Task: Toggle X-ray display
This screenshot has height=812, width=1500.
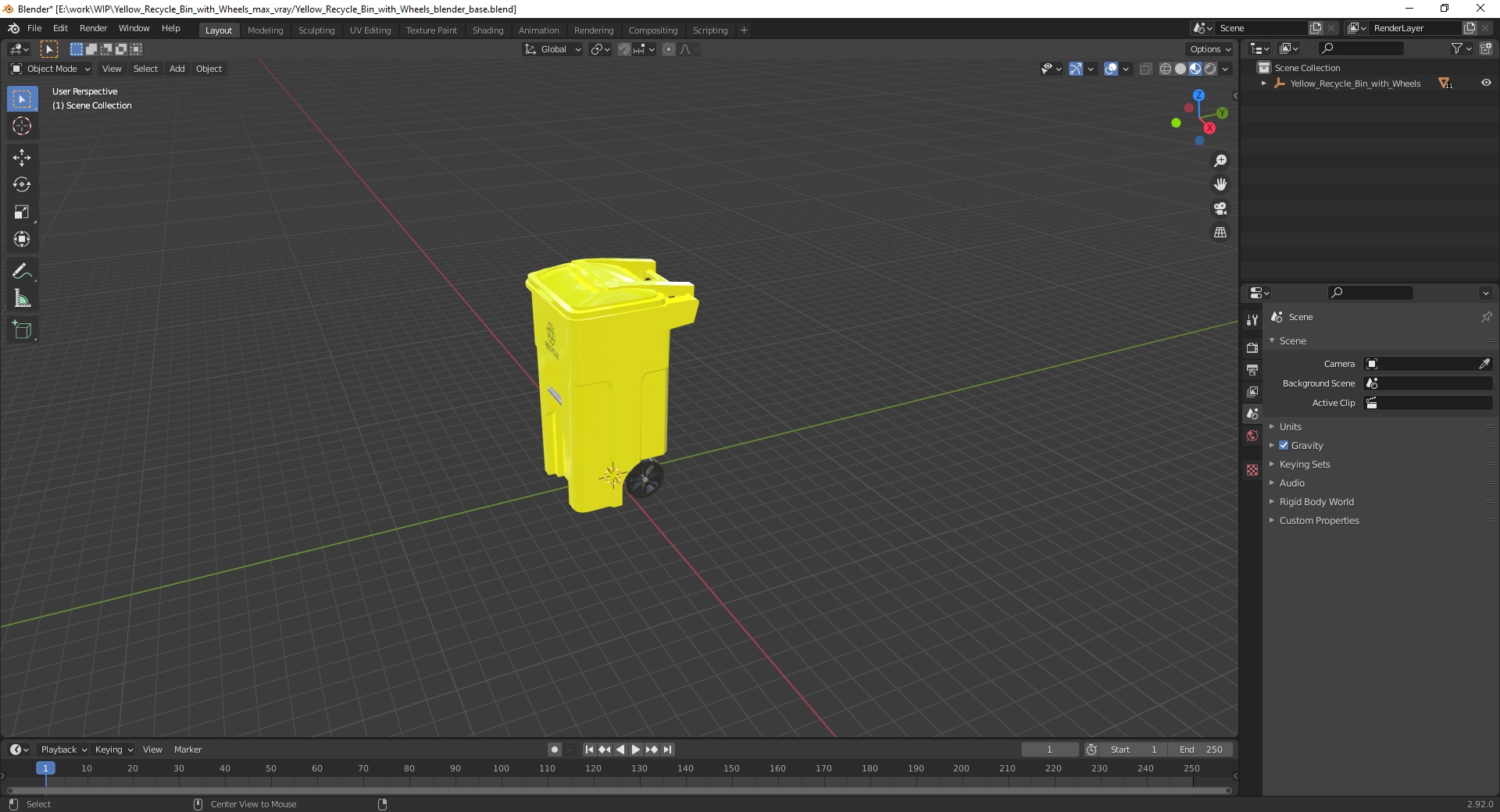Action: [x=1145, y=69]
